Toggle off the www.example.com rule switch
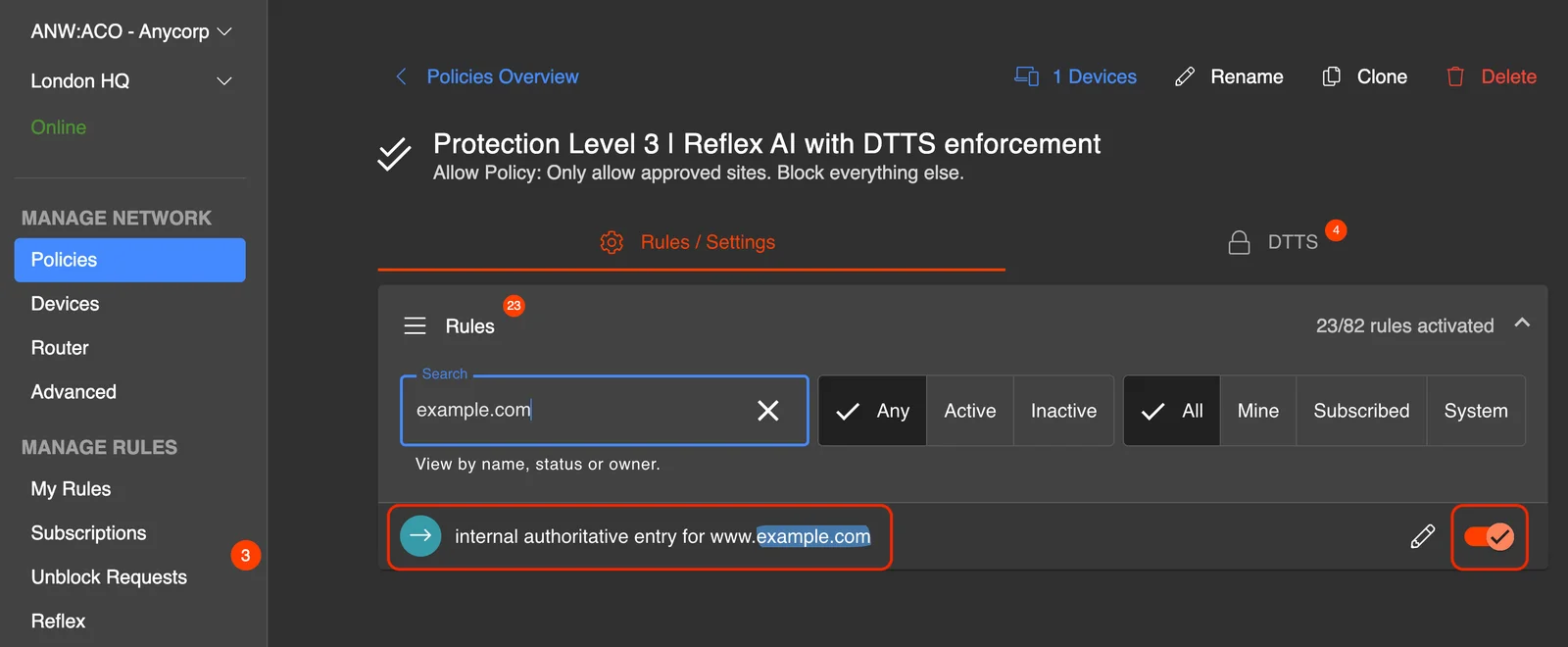Viewport: 1568px width, 647px height. 1489,536
